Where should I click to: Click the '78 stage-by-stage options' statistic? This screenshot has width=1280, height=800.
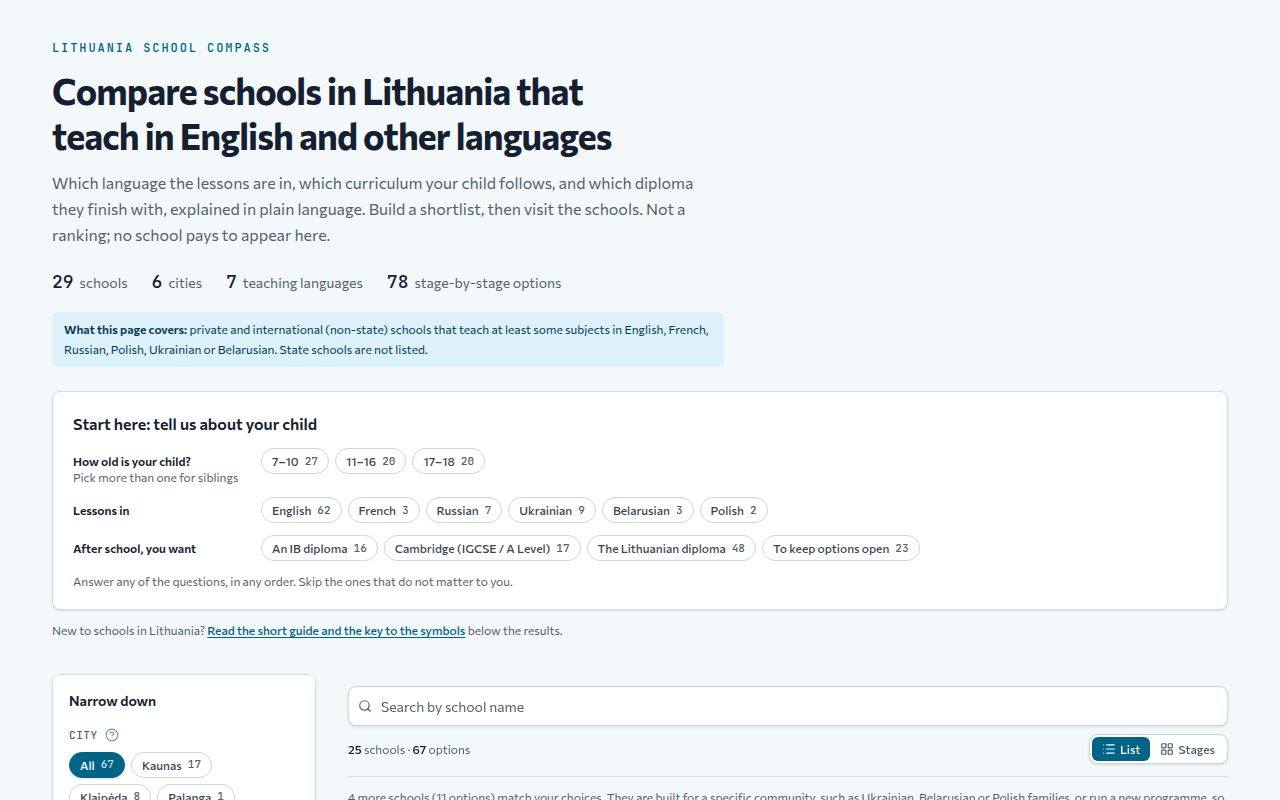(x=474, y=282)
